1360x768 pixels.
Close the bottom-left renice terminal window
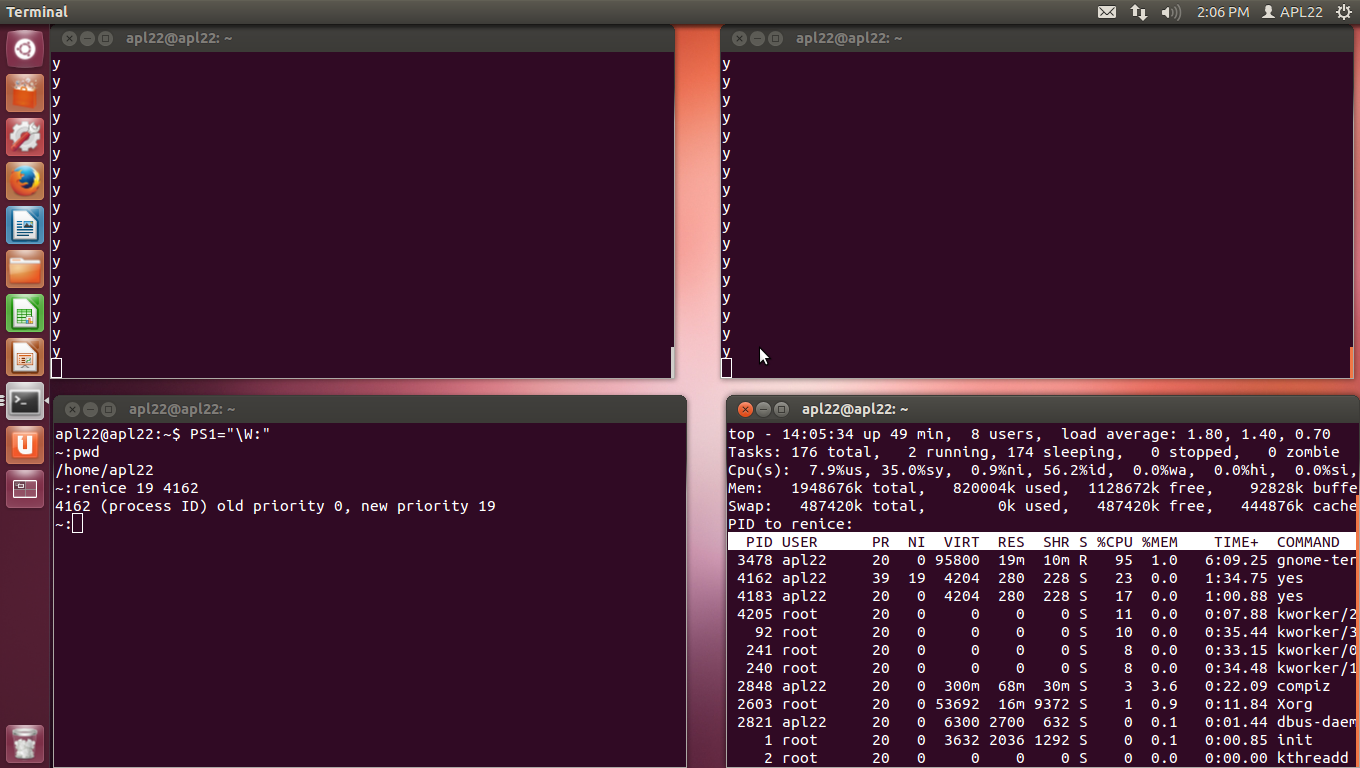[72, 409]
